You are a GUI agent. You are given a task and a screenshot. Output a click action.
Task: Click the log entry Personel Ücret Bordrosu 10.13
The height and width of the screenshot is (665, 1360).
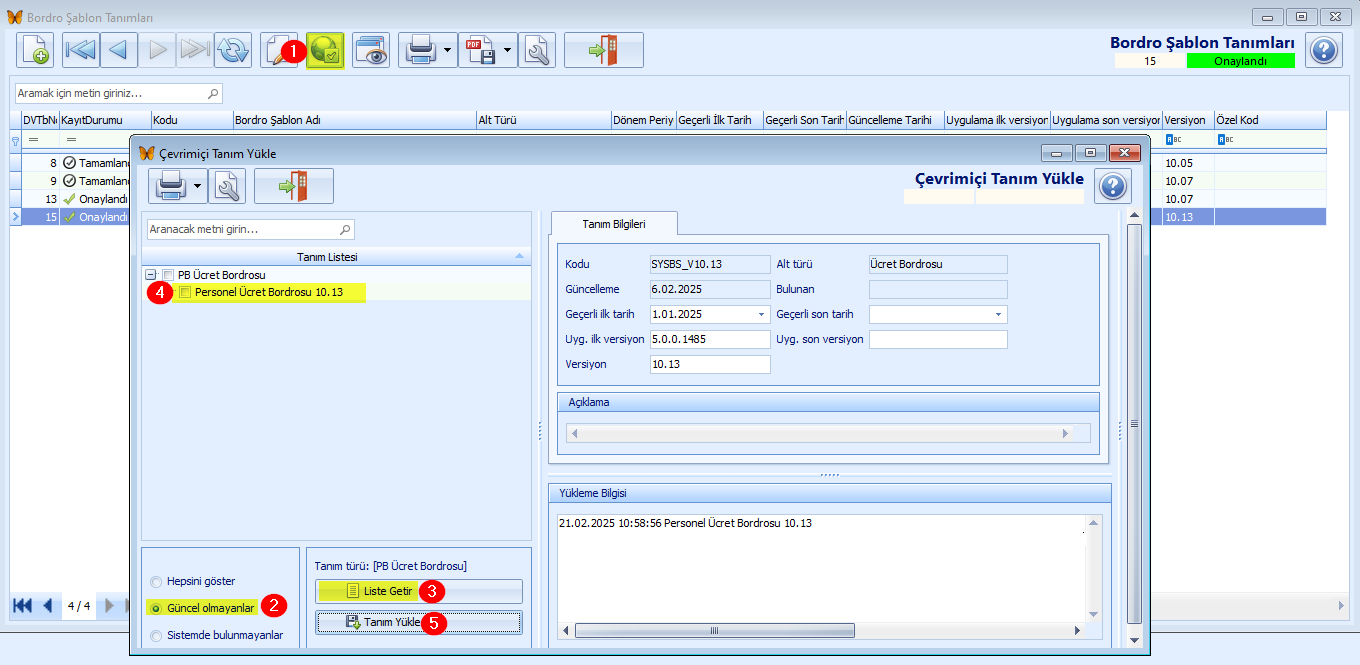(685, 523)
